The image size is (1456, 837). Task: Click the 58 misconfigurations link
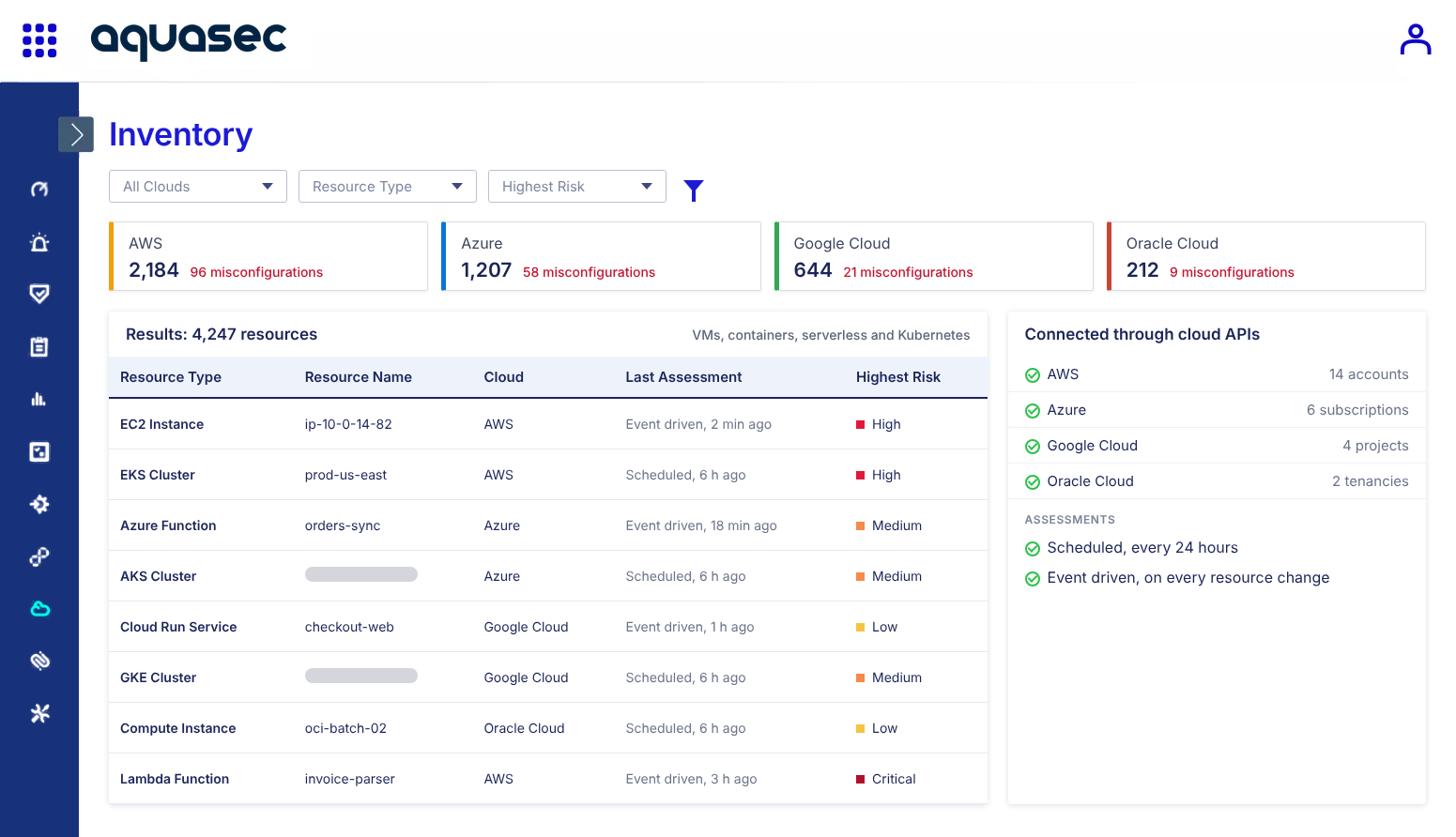tap(590, 272)
